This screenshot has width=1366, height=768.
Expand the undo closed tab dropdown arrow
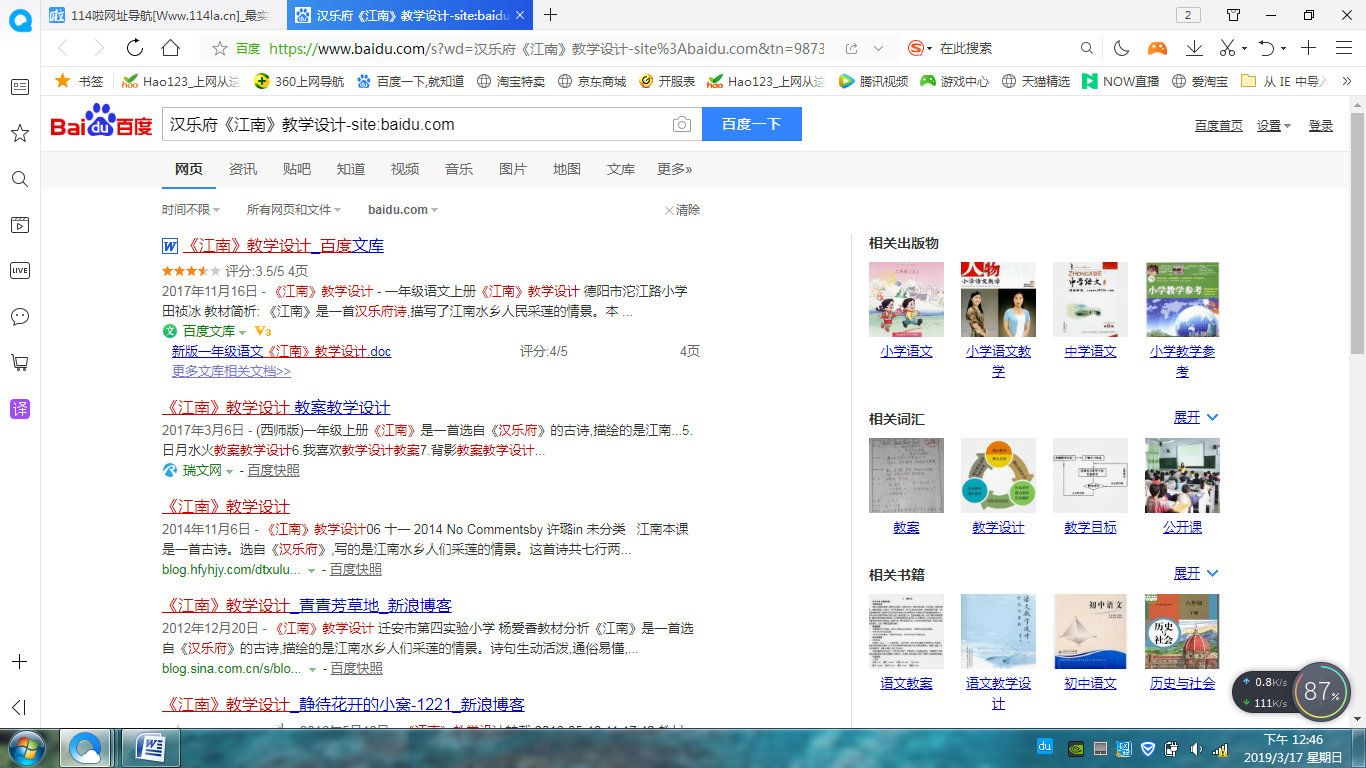[x=1283, y=48]
